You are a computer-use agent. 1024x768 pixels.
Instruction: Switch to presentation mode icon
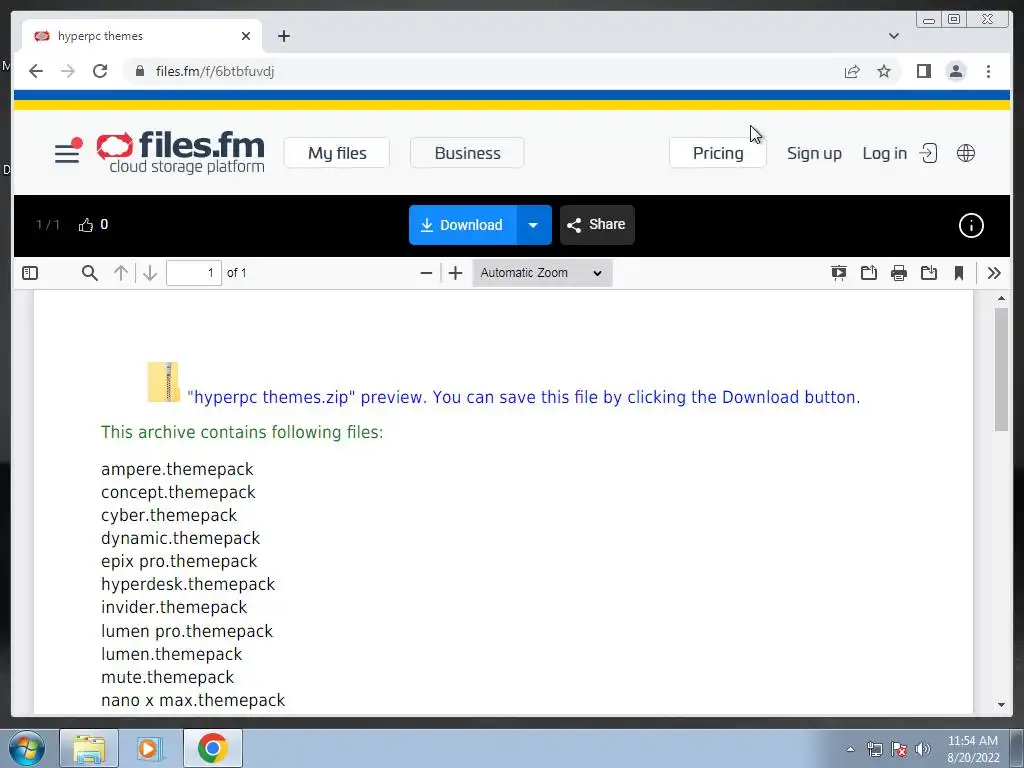coord(839,273)
